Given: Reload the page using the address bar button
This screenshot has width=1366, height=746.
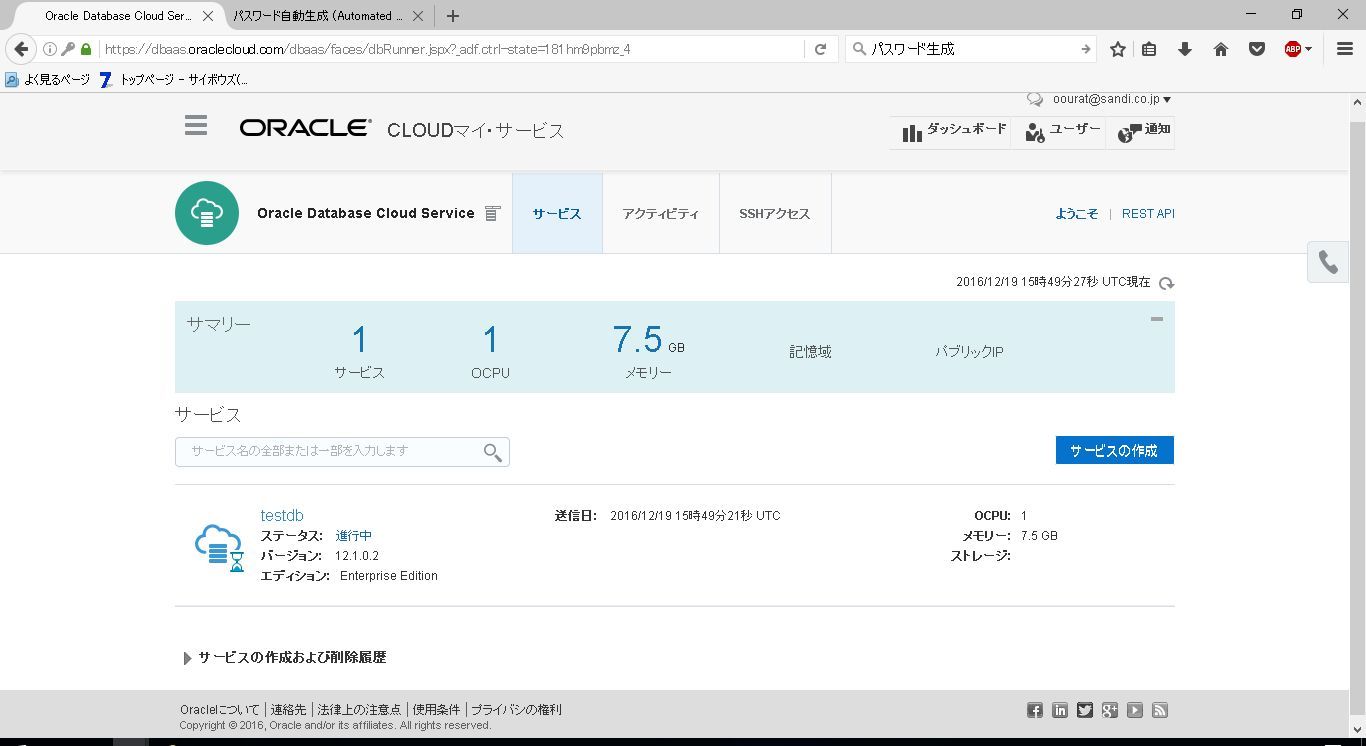Looking at the screenshot, I should [820, 49].
